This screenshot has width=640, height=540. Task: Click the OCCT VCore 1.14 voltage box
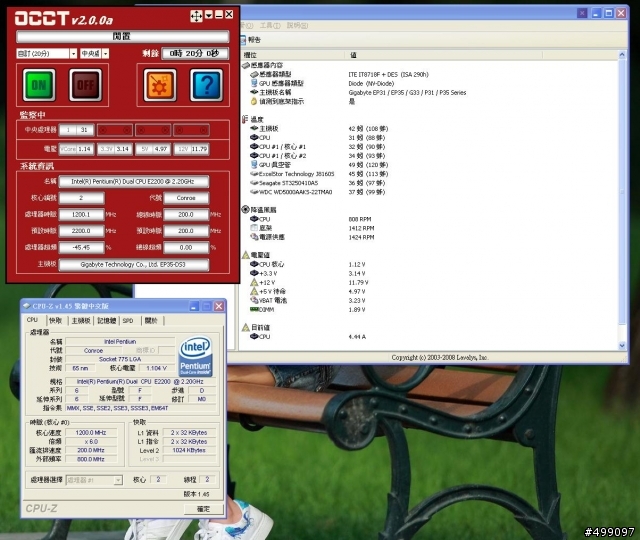tap(76, 149)
